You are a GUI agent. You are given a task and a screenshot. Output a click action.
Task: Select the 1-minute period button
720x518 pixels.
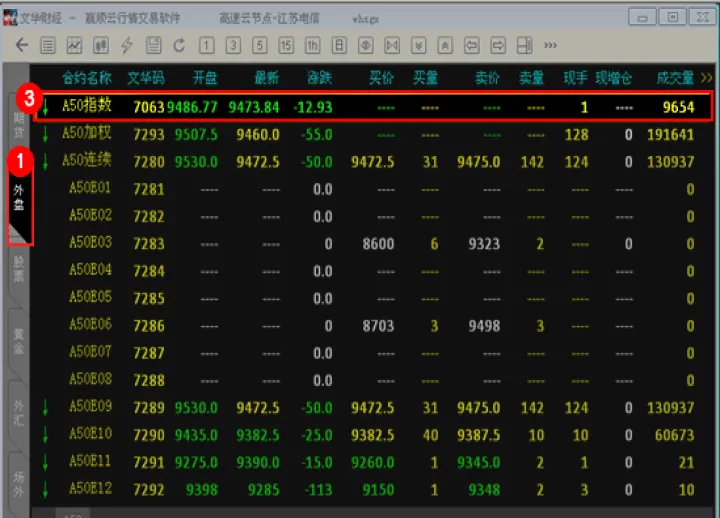click(206, 45)
